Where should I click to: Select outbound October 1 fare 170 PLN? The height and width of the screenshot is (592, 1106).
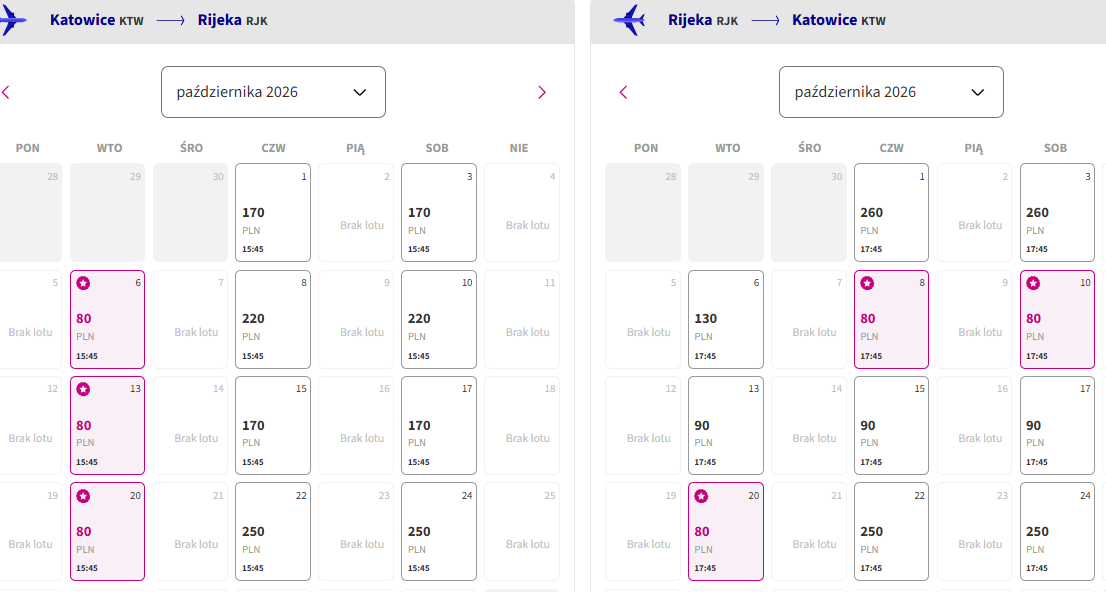(x=273, y=212)
